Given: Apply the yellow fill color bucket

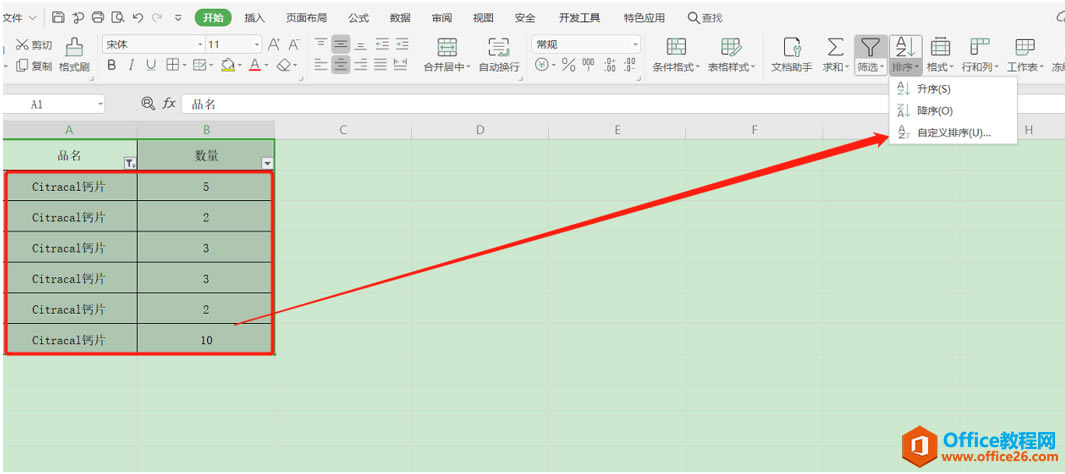Looking at the screenshot, I should [228, 65].
